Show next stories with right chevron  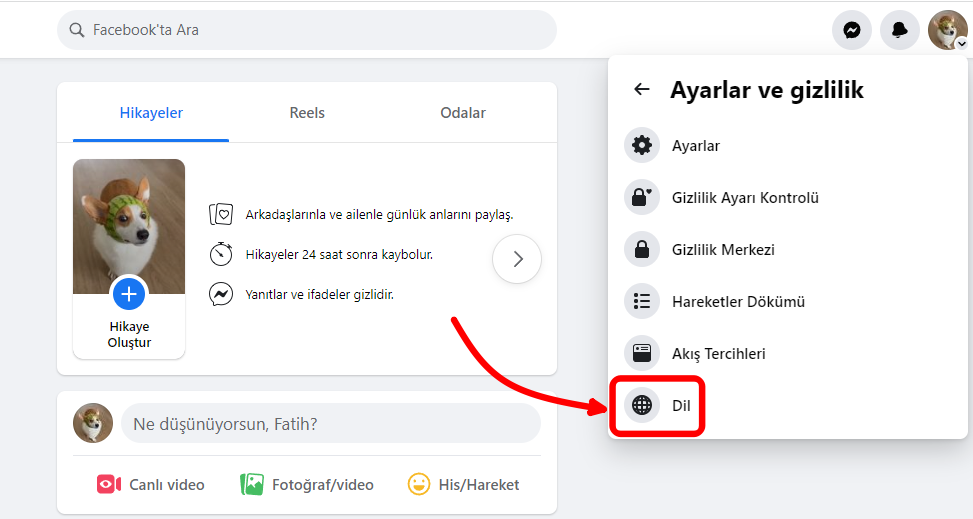517,260
